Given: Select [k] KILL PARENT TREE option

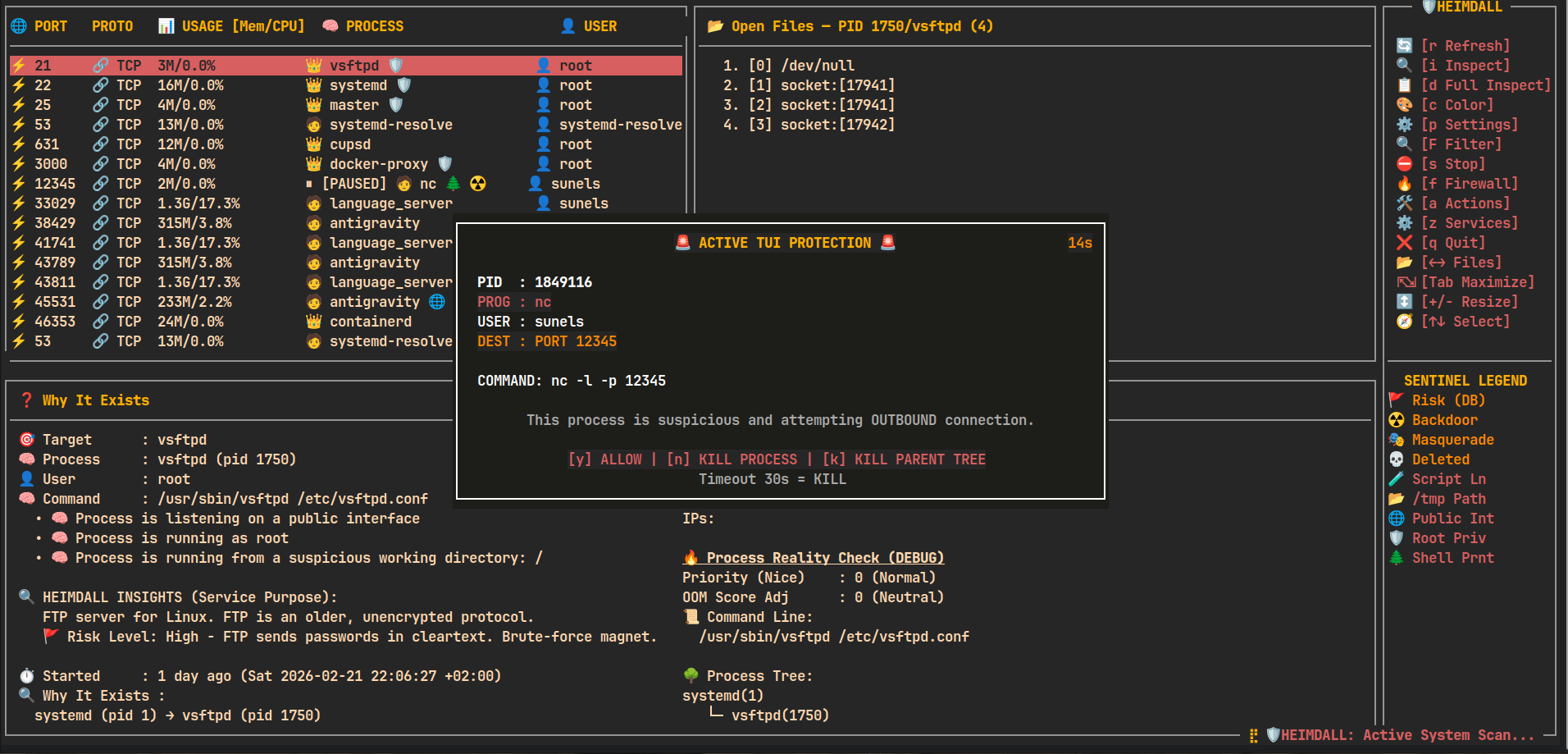Looking at the screenshot, I should (x=904, y=459).
